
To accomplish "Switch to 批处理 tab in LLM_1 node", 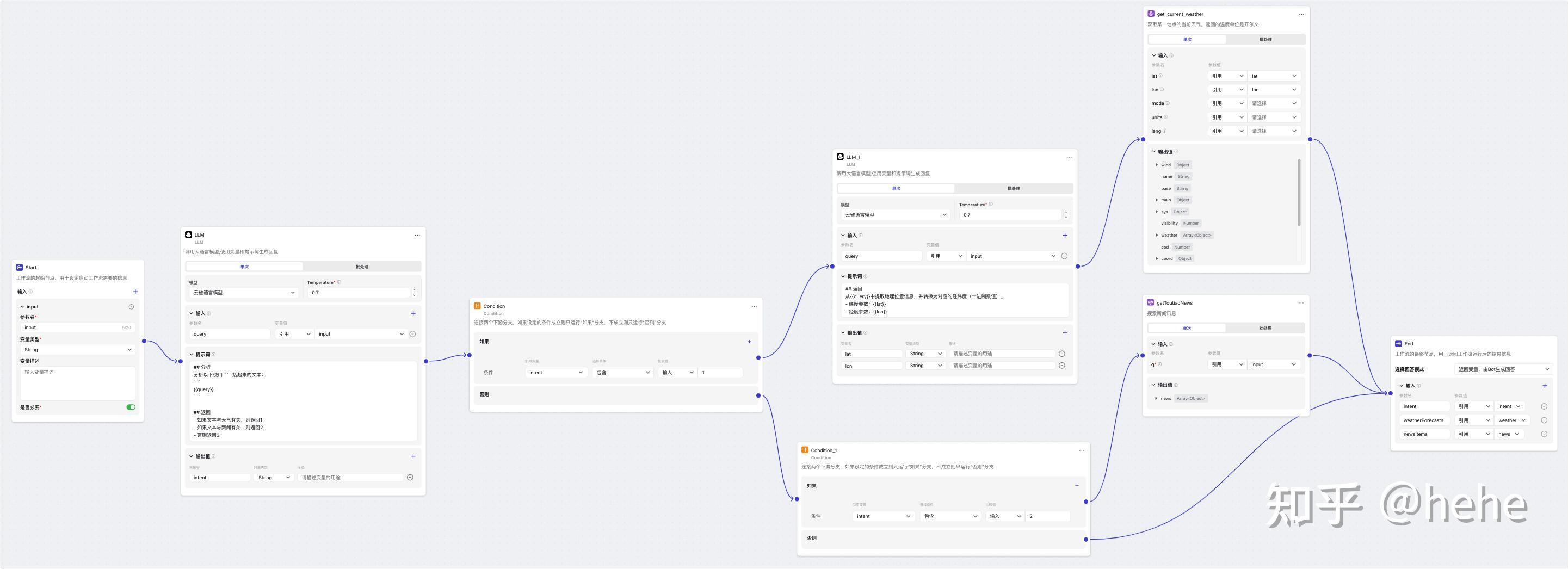I will point(1014,189).
